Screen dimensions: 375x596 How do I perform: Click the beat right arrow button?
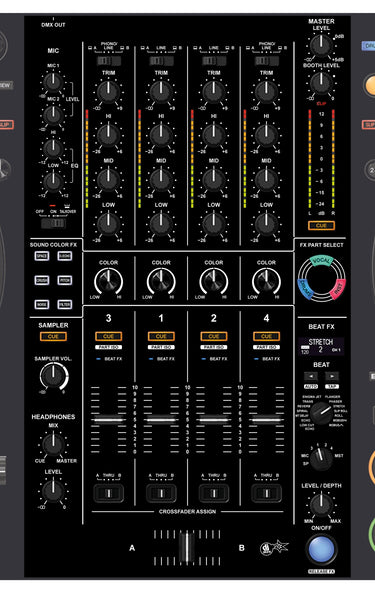pyautogui.click(x=332, y=376)
